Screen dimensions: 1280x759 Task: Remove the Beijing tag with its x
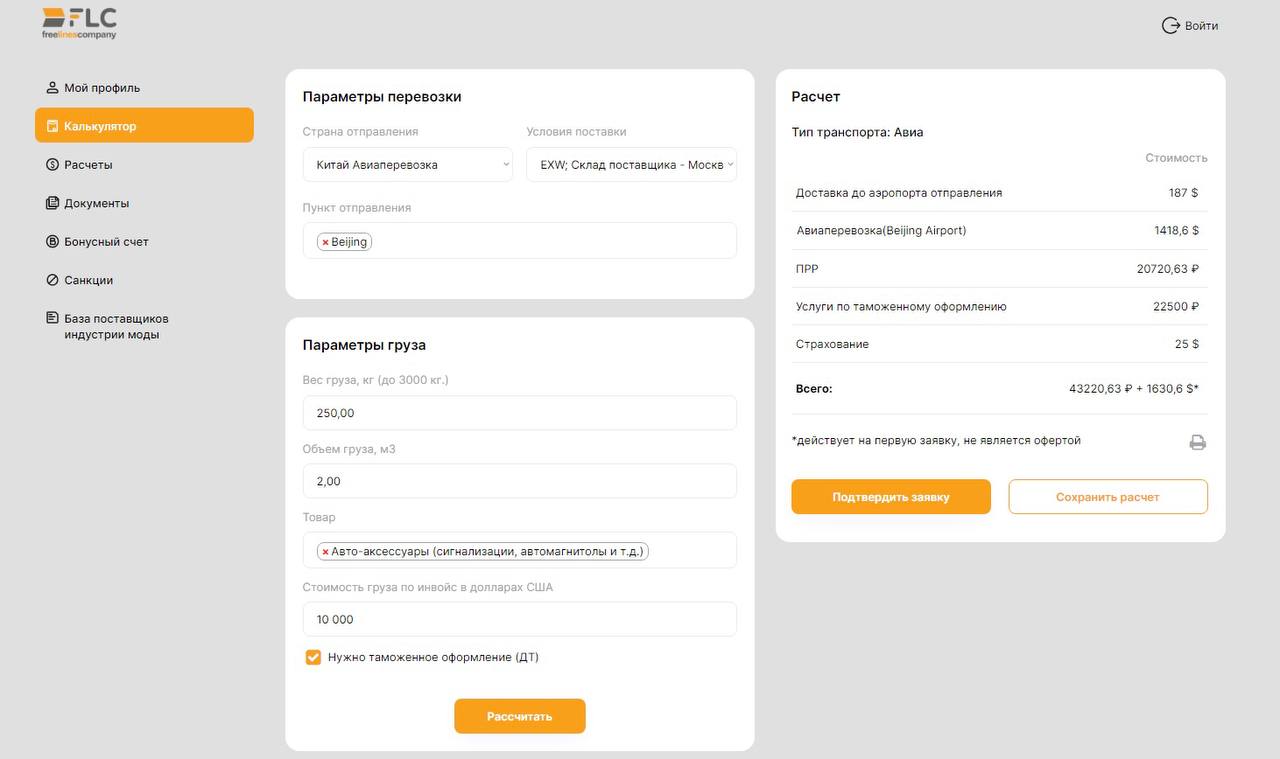[325, 242]
